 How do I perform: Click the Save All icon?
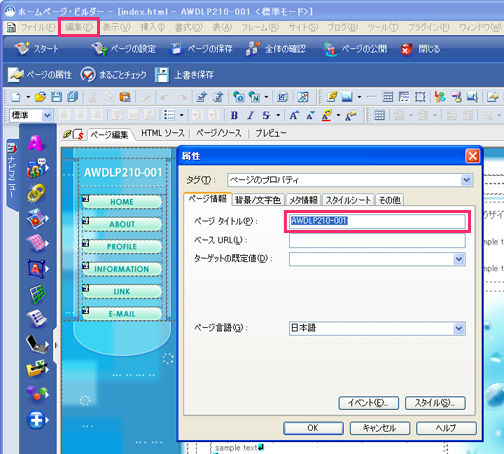pos(72,97)
